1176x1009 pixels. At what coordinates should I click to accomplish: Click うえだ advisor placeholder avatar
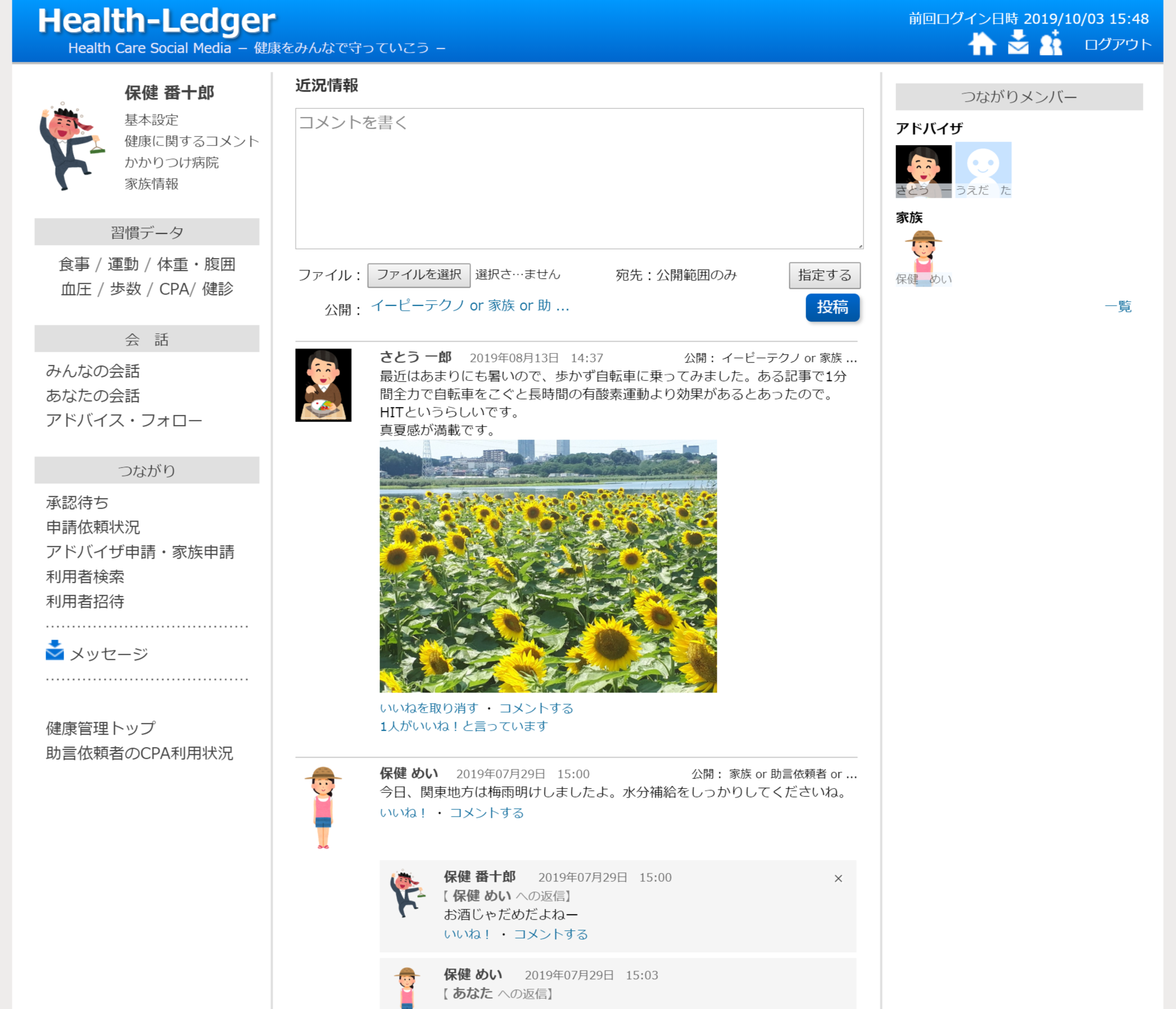(983, 169)
